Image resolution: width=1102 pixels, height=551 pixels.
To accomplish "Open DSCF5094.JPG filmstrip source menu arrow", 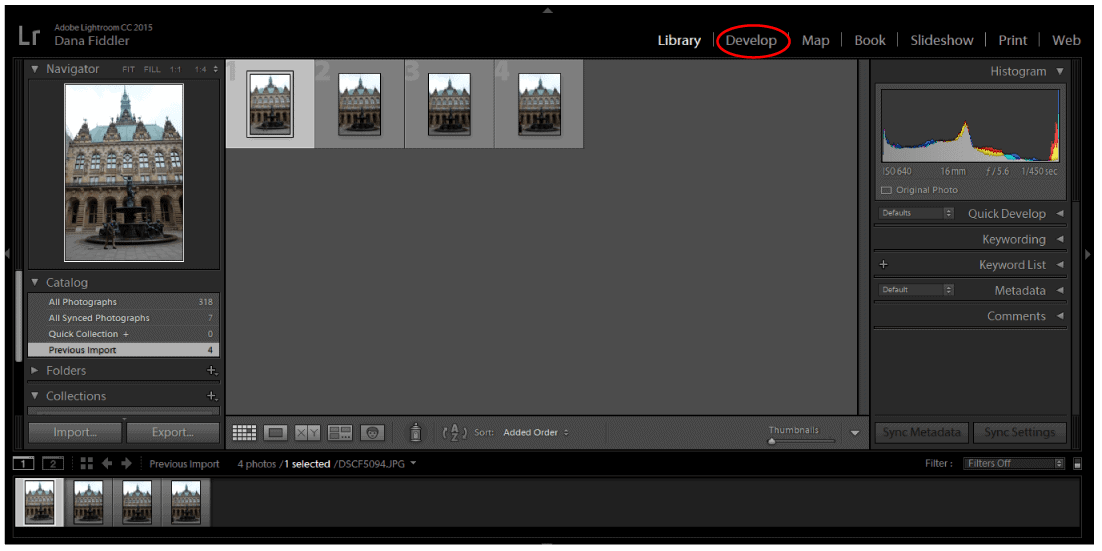I will (x=413, y=463).
